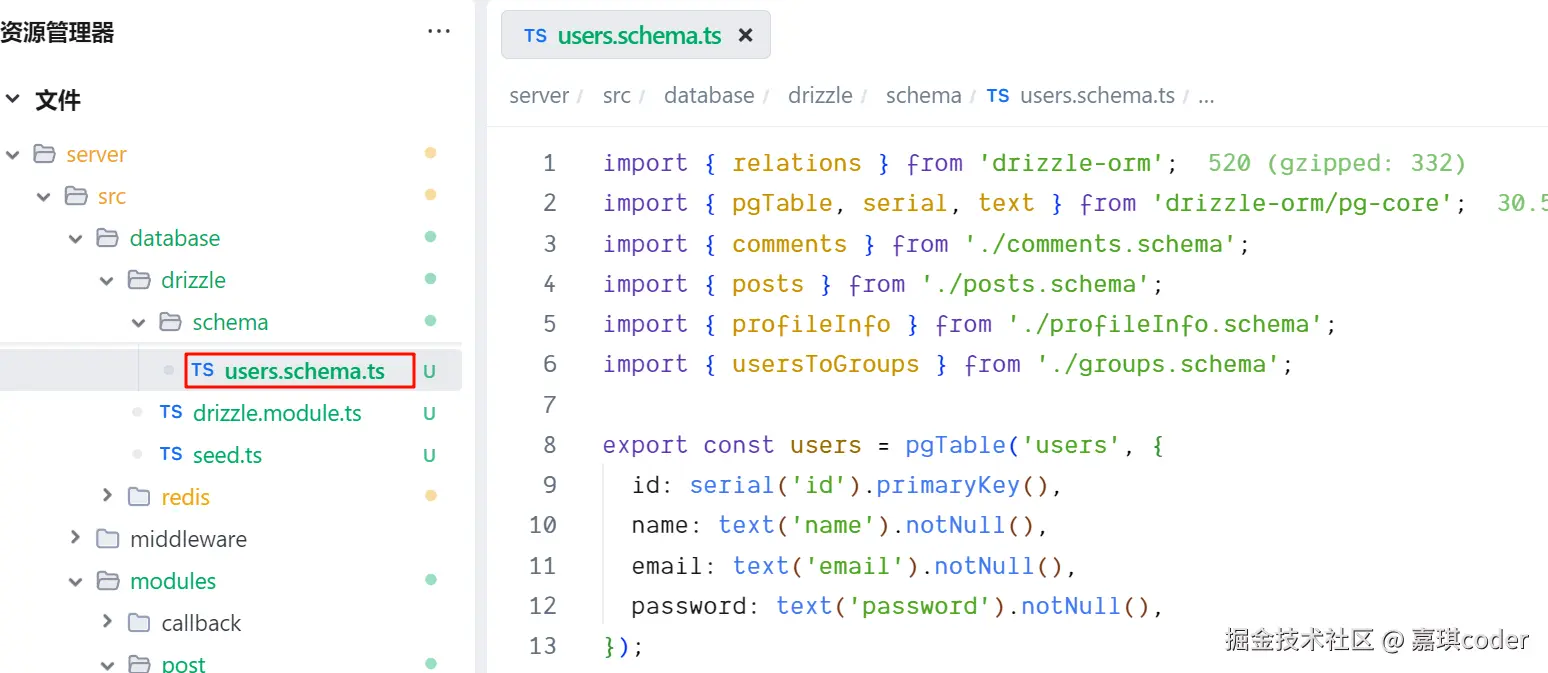Collapse the schema folder chevron
The width and height of the screenshot is (1548, 673).
tap(139, 322)
